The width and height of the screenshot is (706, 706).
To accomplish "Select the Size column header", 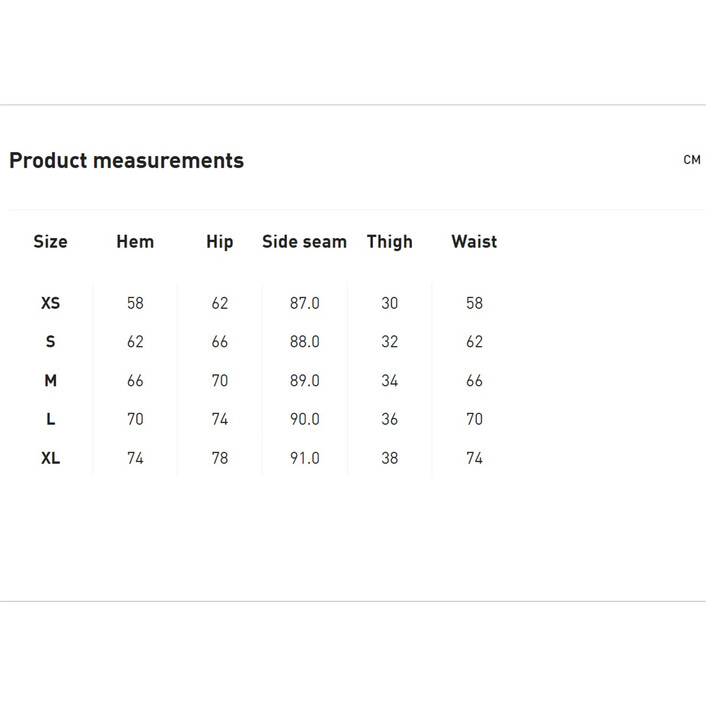I will [50, 242].
